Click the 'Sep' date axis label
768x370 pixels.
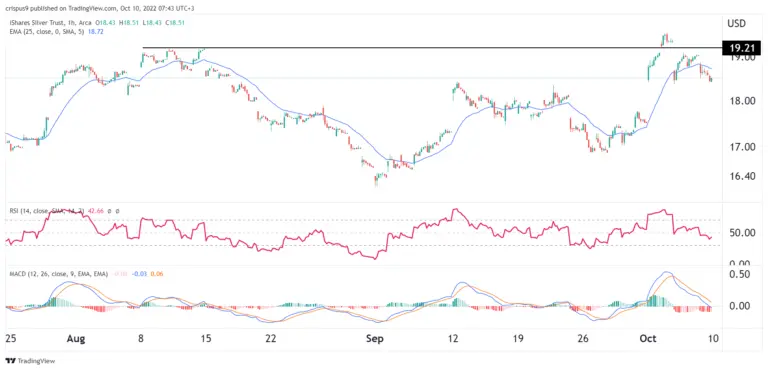(x=374, y=338)
